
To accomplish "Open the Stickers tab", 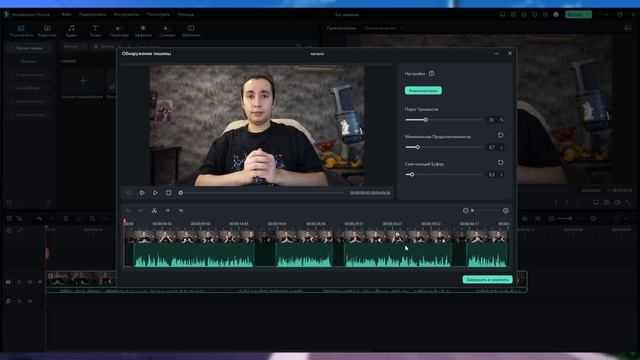I will pyautogui.click(x=167, y=31).
